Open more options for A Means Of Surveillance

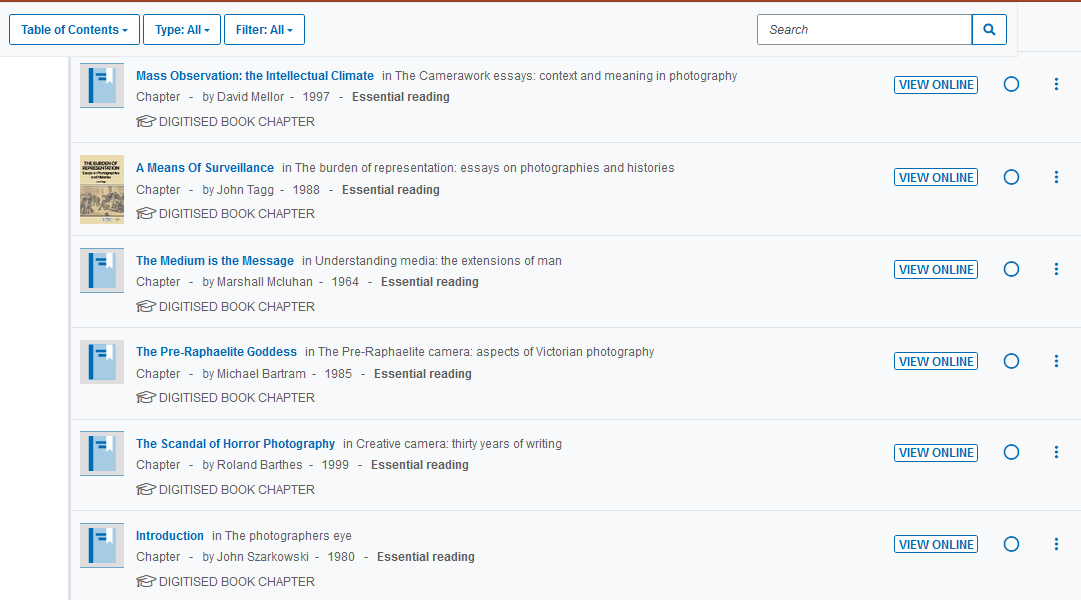(x=1056, y=177)
